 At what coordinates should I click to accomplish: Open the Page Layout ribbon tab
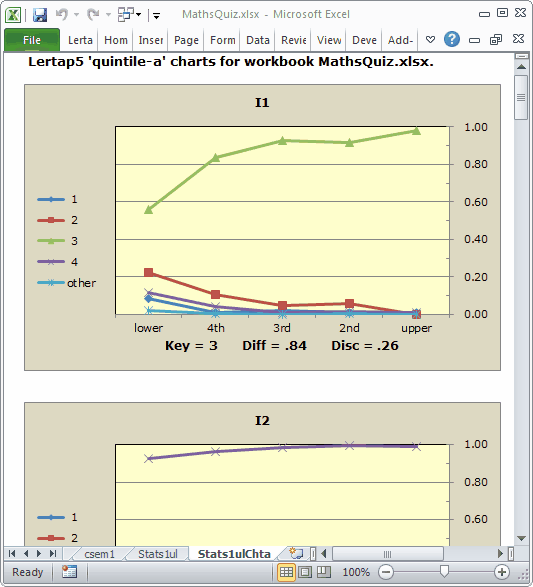coord(186,40)
